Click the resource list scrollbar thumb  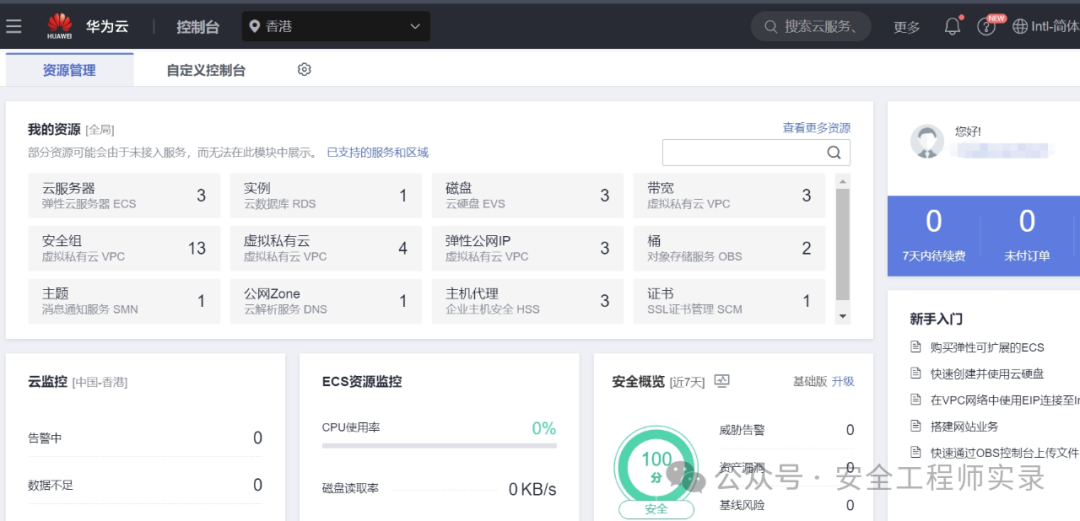843,244
